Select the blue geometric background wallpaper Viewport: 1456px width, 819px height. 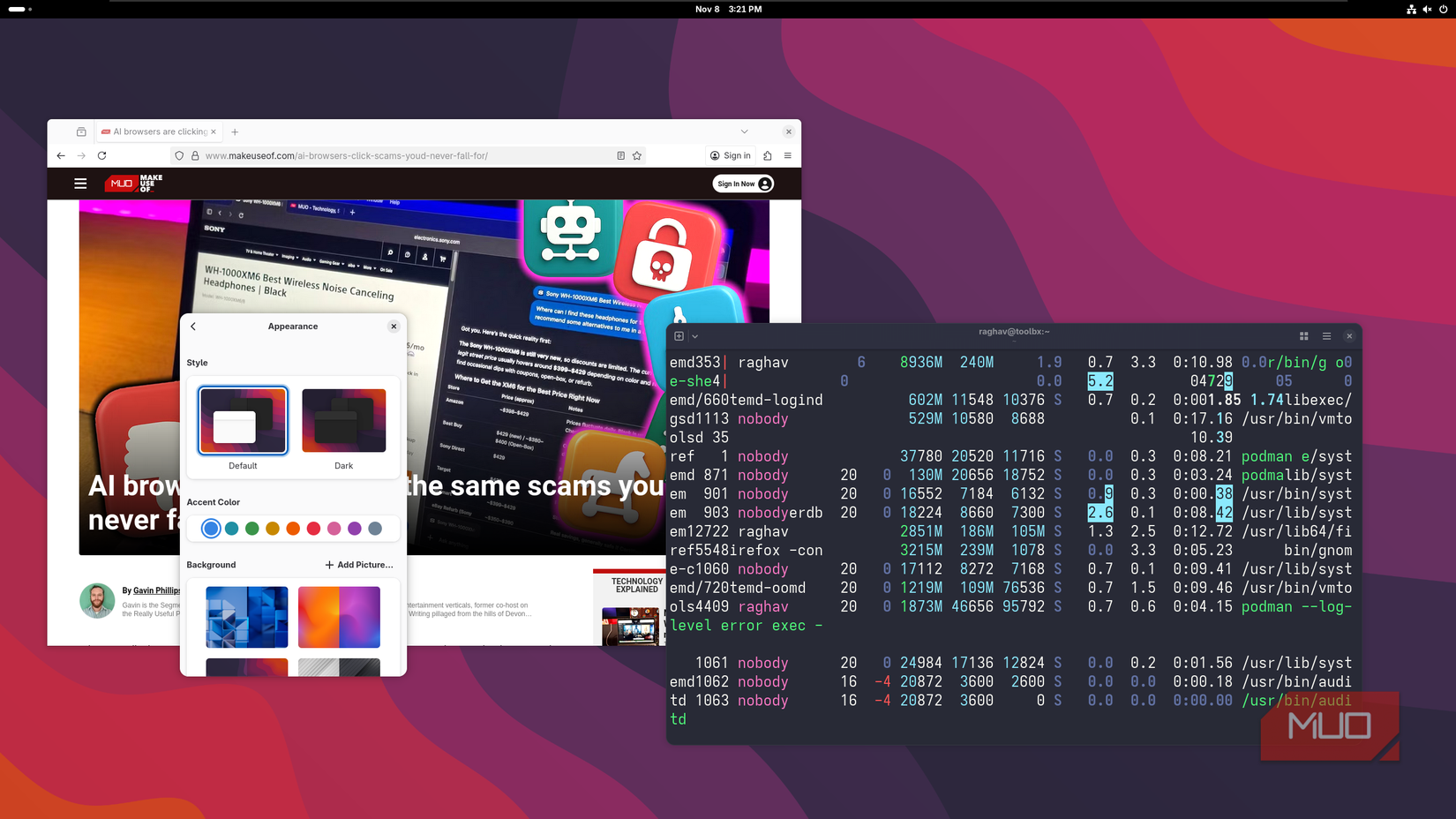247,617
